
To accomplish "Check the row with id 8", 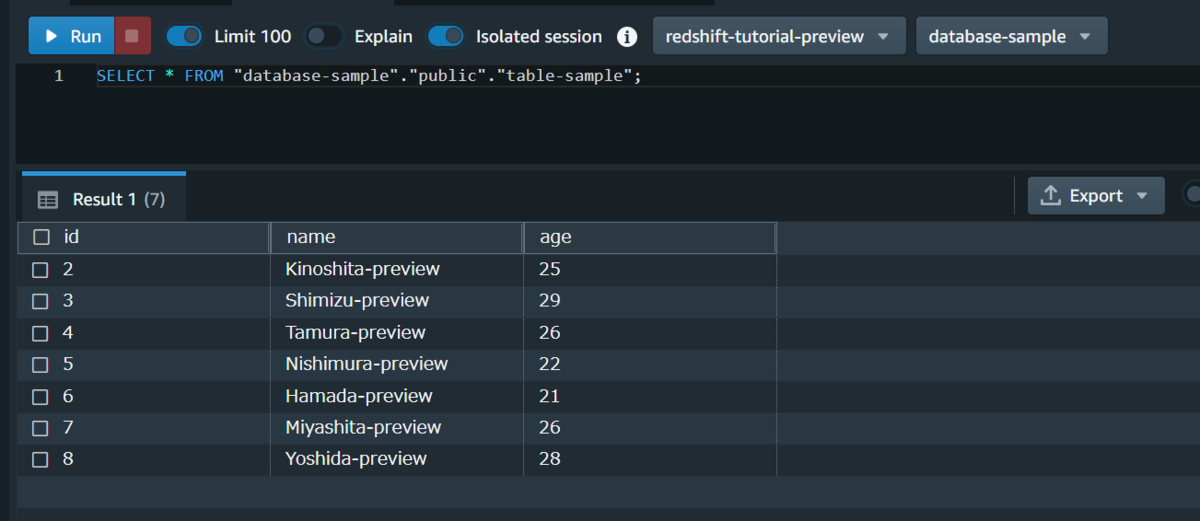I will click(x=40, y=460).
